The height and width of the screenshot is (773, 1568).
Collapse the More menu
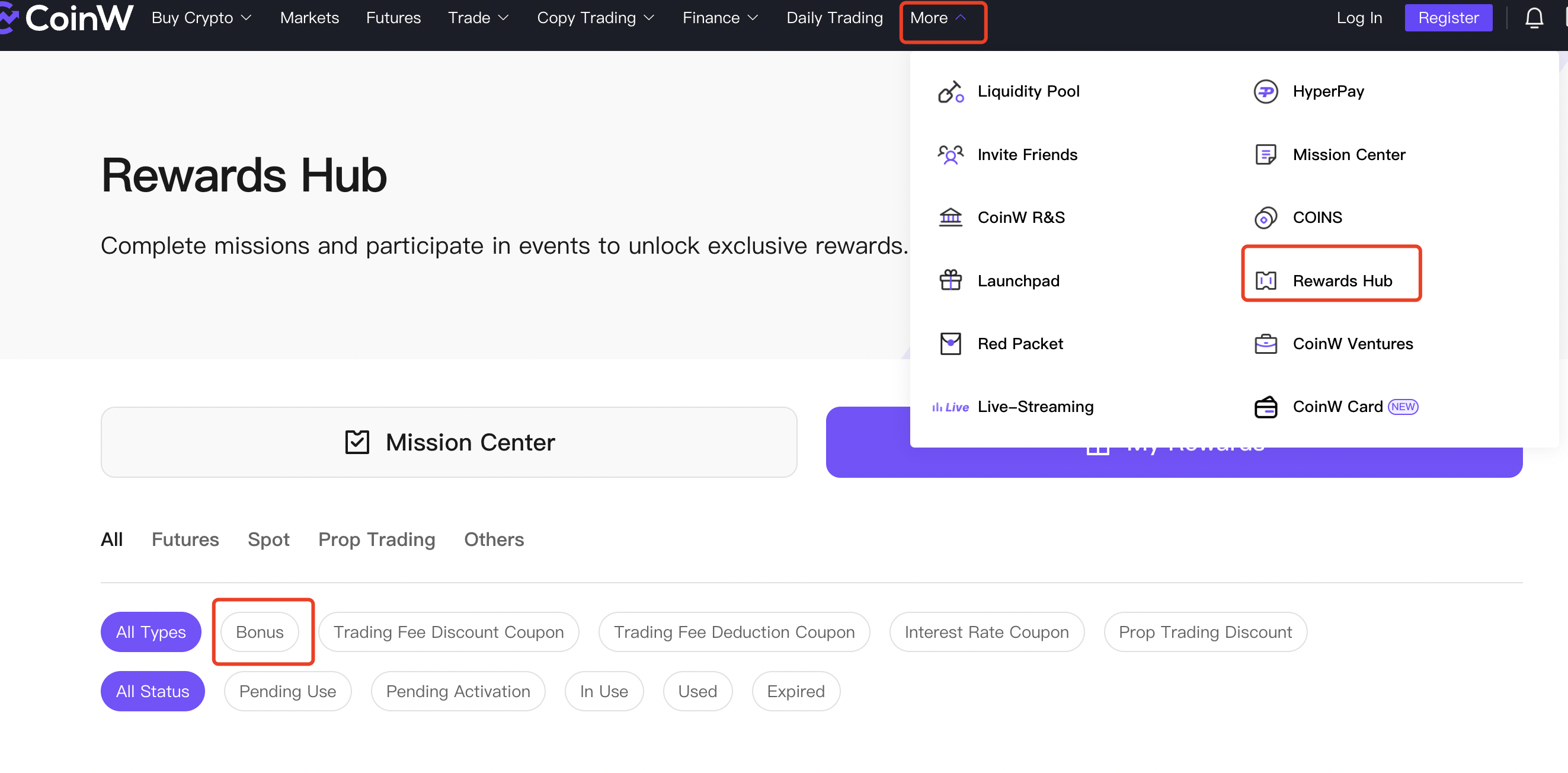[938, 18]
